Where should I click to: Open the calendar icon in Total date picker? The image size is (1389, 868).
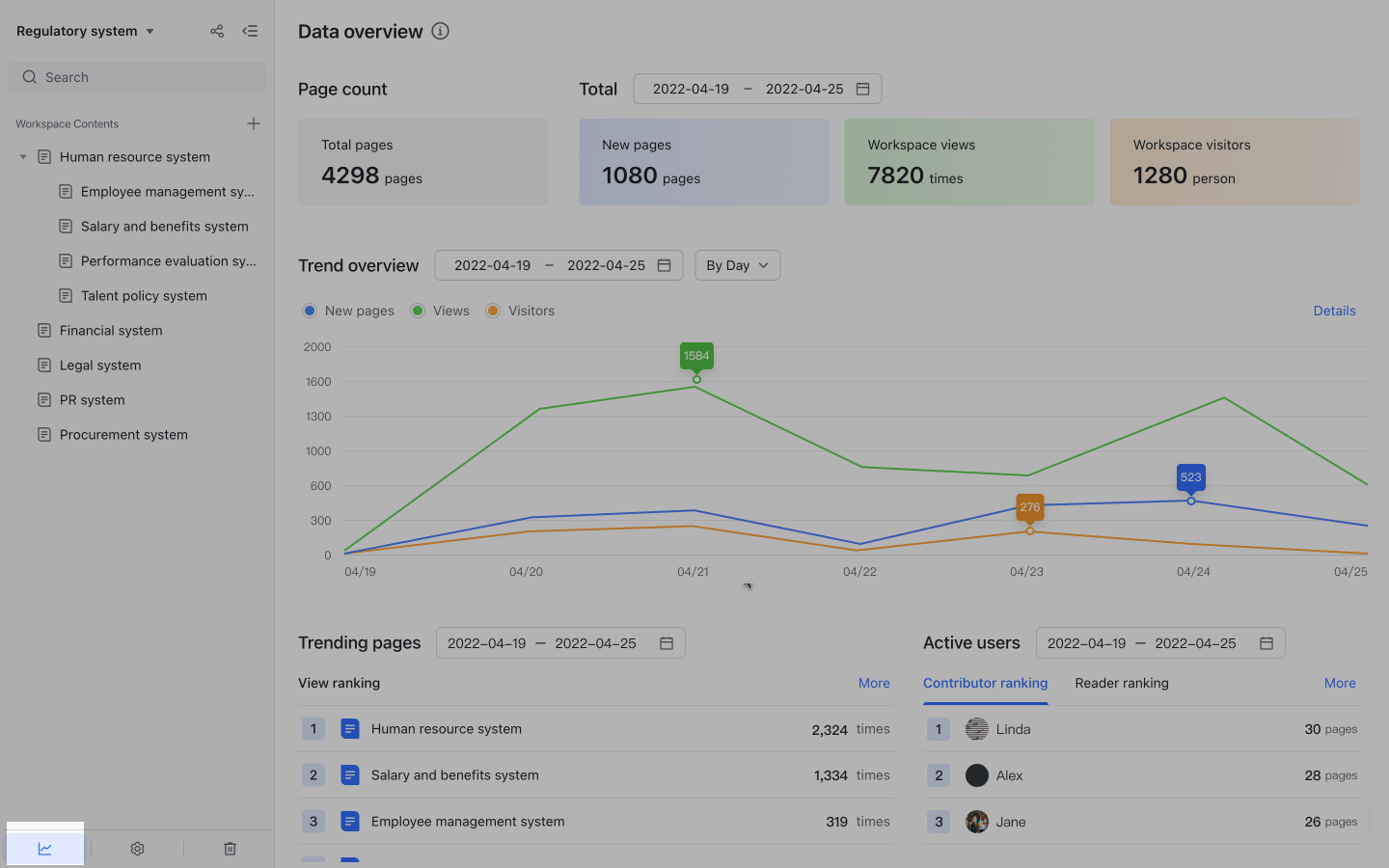pyautogui.click(x=863, y=88)
